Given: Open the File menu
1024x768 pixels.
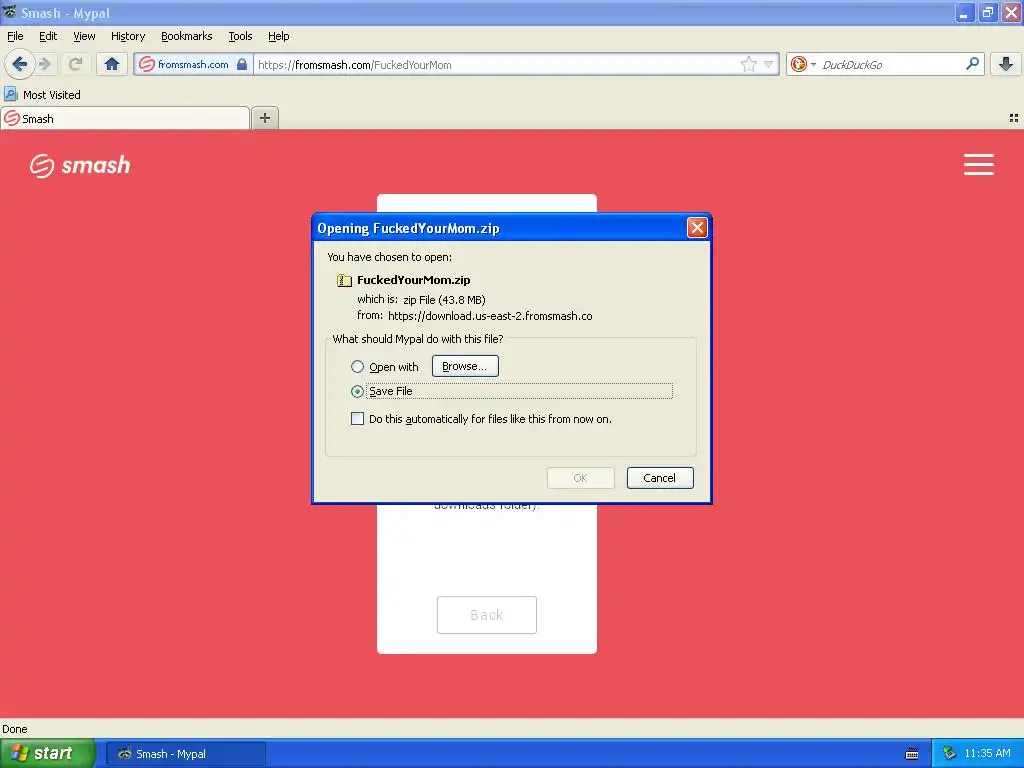Looking at the screenshot, I should (x=15, y=36).
